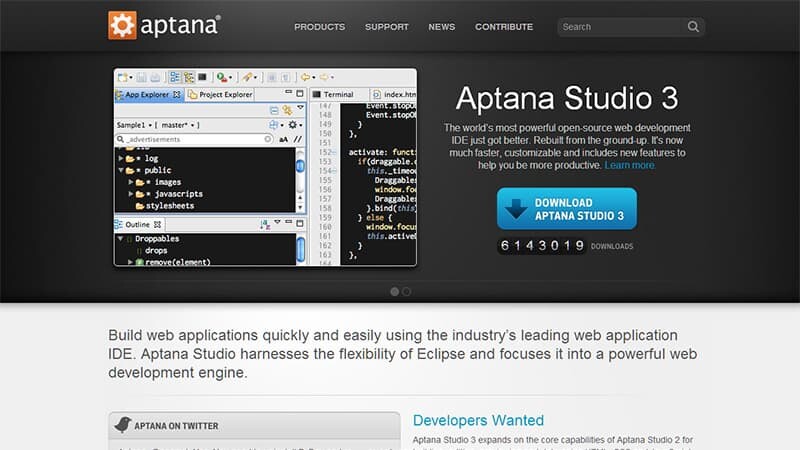Expand the log folder
This screenshot has width=800, height=450.
pyautogui.click(x=121, y=158)
